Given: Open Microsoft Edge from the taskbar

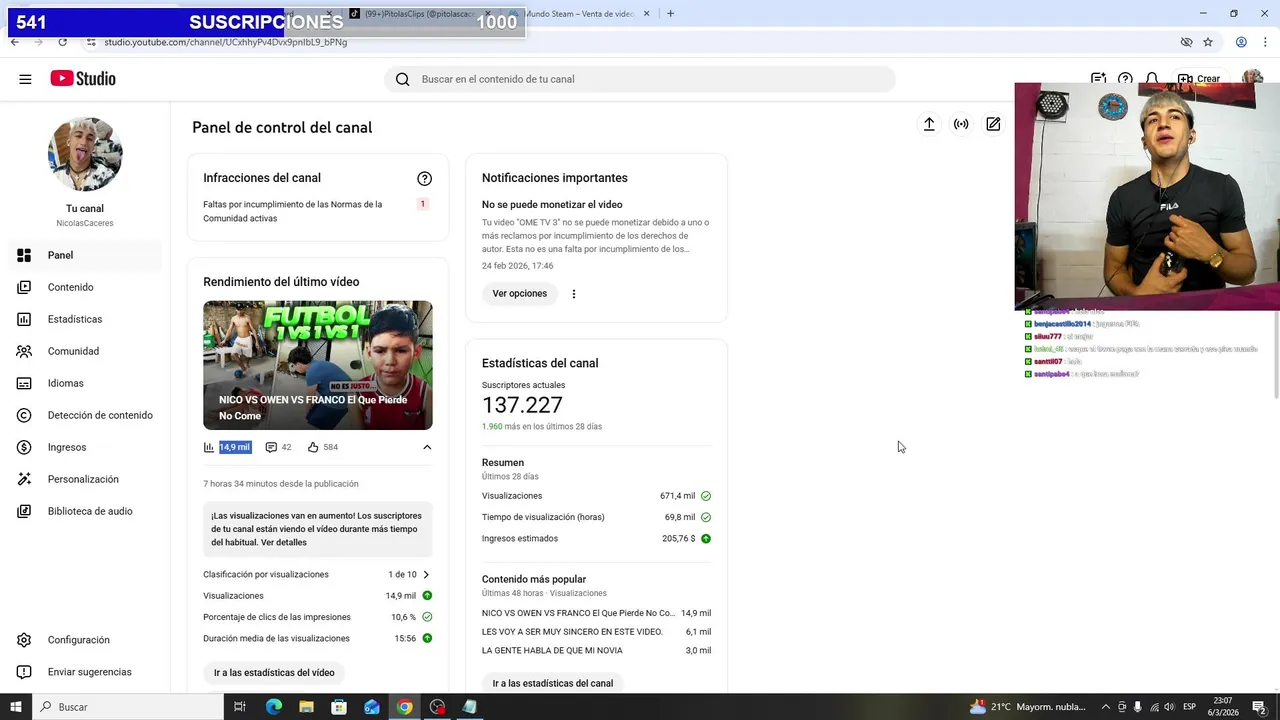Looking at the screenshot, I should pos(274,707).
